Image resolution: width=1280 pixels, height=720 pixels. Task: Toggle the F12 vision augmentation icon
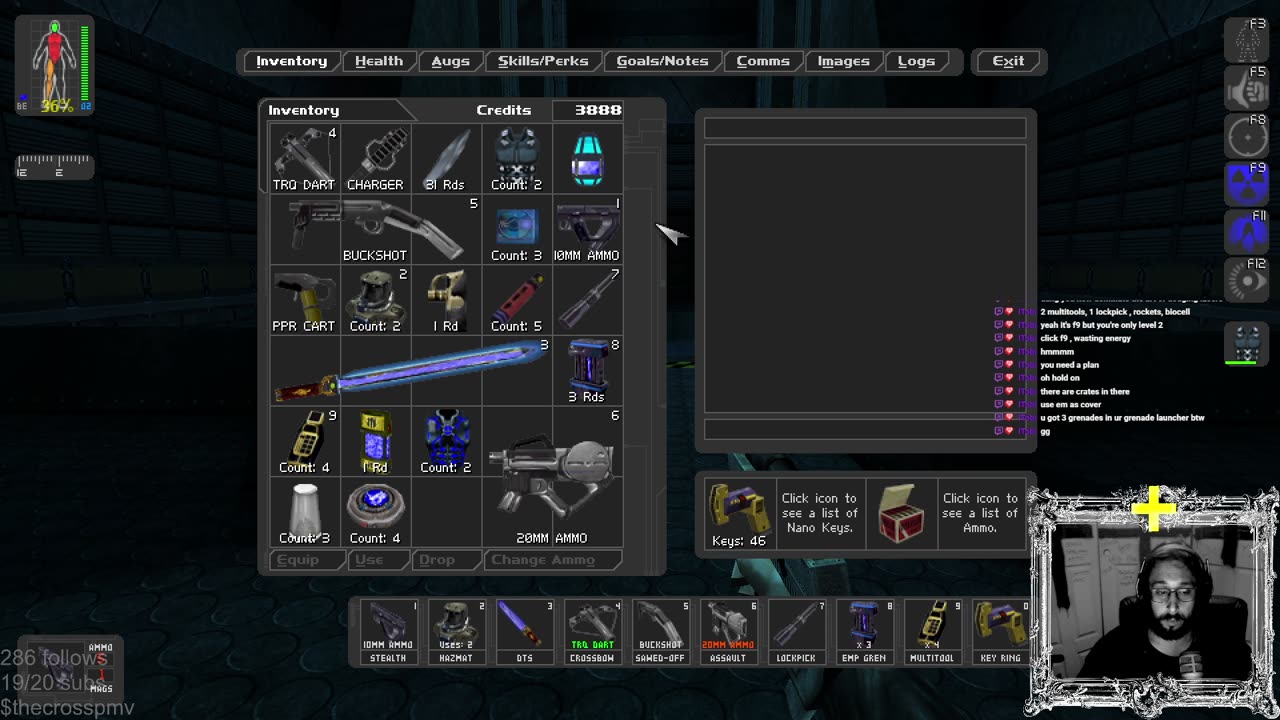[1247, 280]
